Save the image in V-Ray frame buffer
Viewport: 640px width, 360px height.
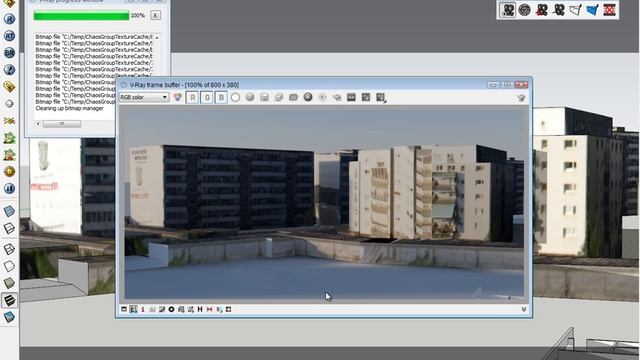coord(264,97)
